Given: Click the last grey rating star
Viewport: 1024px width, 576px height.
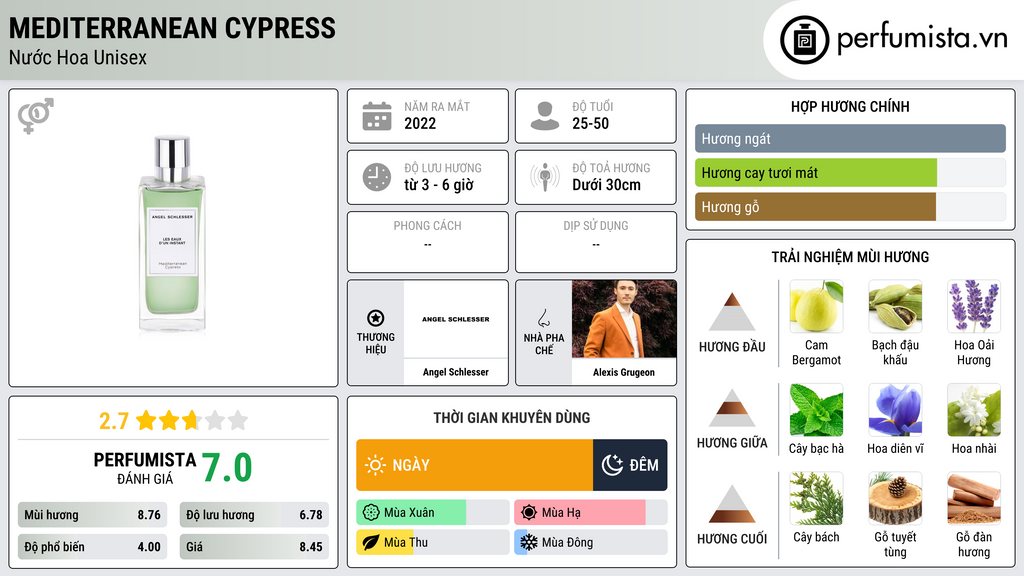Looking at the screenshot, I should click(238, 420).
